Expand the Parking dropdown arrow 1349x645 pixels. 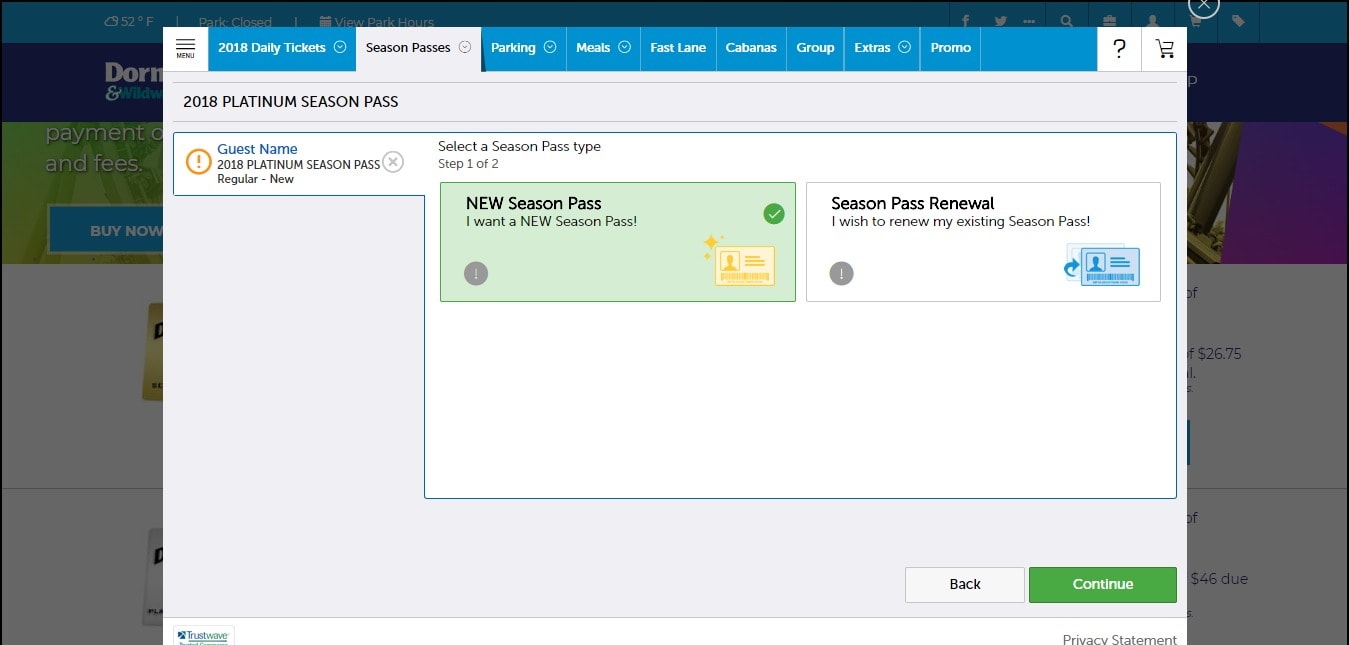550,47
